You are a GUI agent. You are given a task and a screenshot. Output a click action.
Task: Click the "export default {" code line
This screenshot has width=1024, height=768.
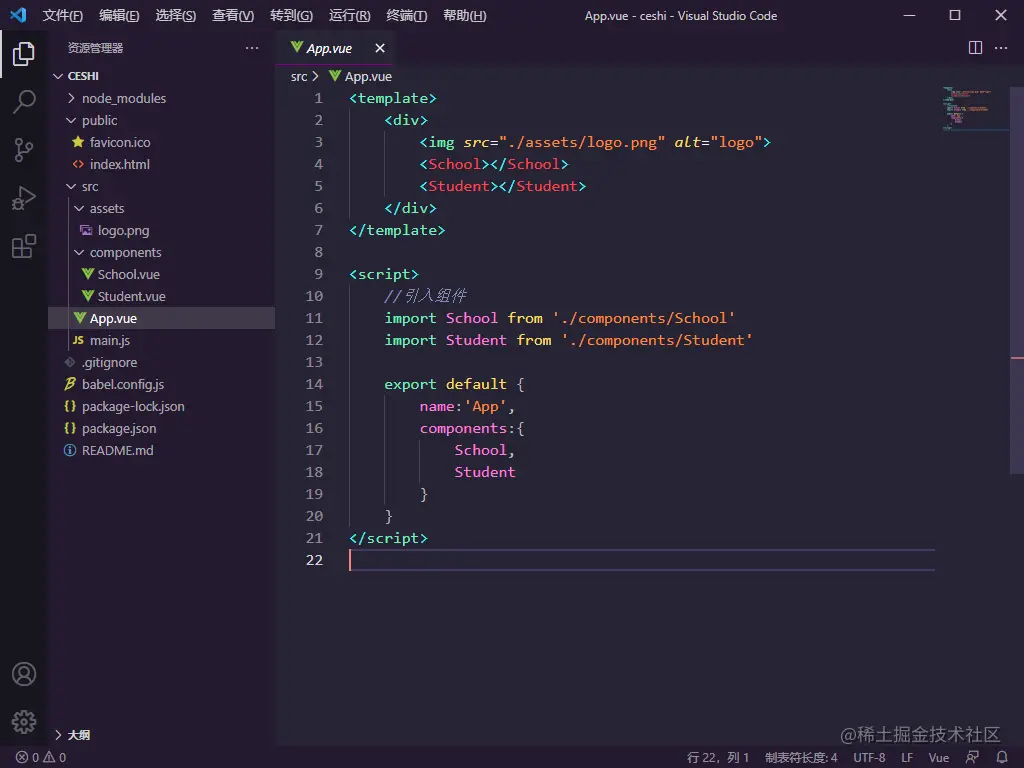(x=454, y=384)
